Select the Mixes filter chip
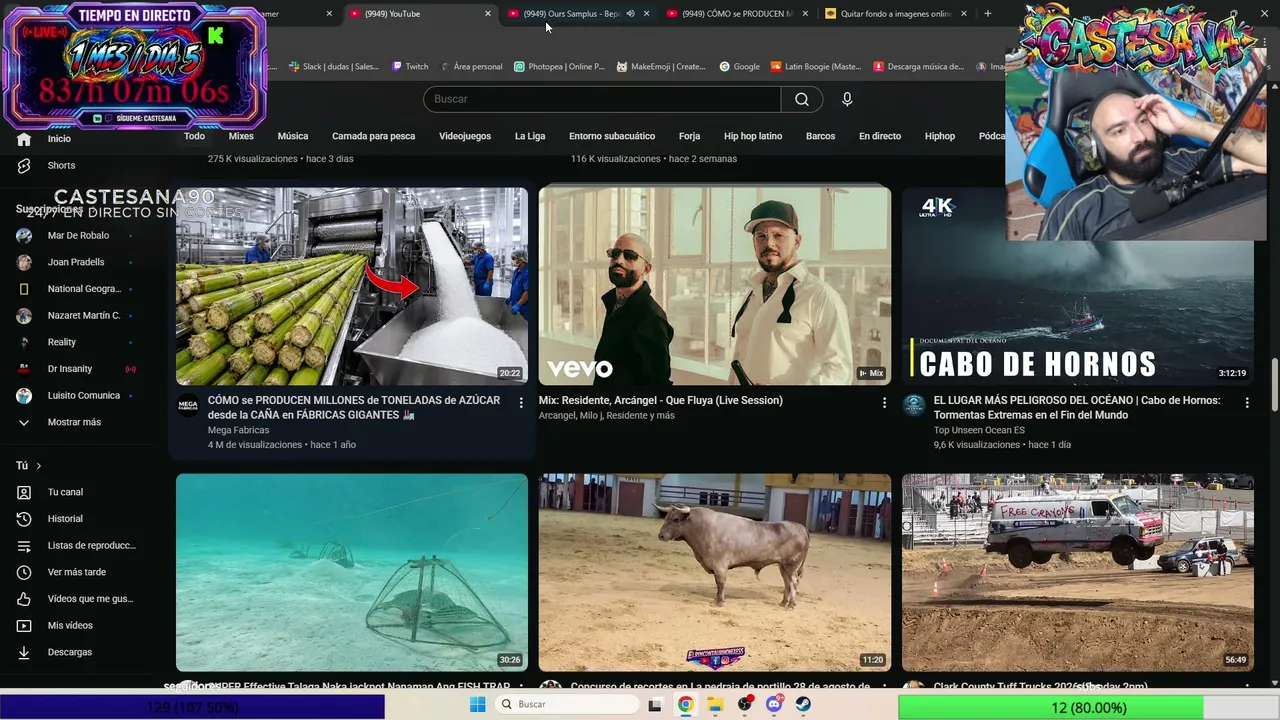Screen dimensions: 1280x720 (241, 136)
